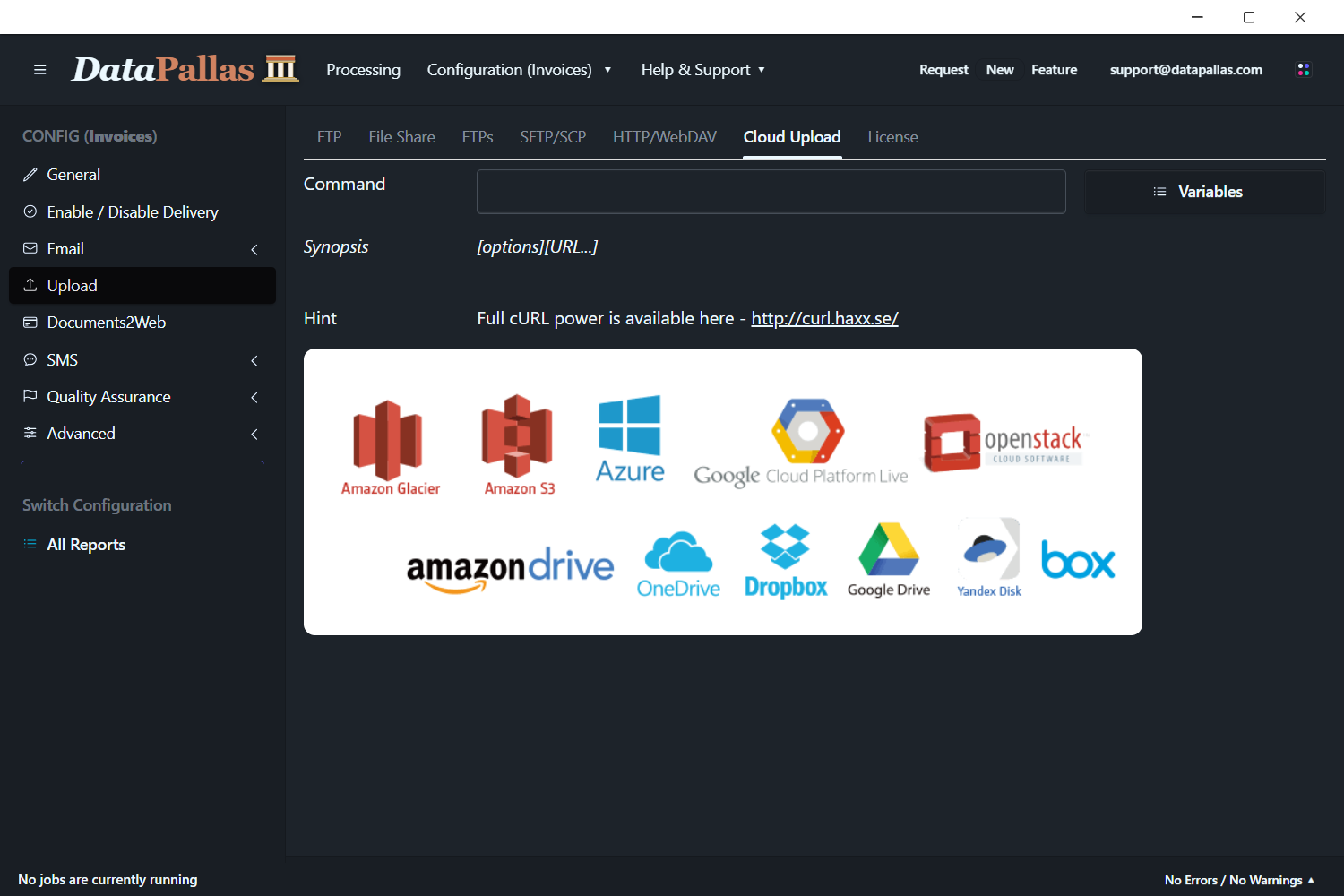Click the SMS chat bubble icon

click(30, 359)
